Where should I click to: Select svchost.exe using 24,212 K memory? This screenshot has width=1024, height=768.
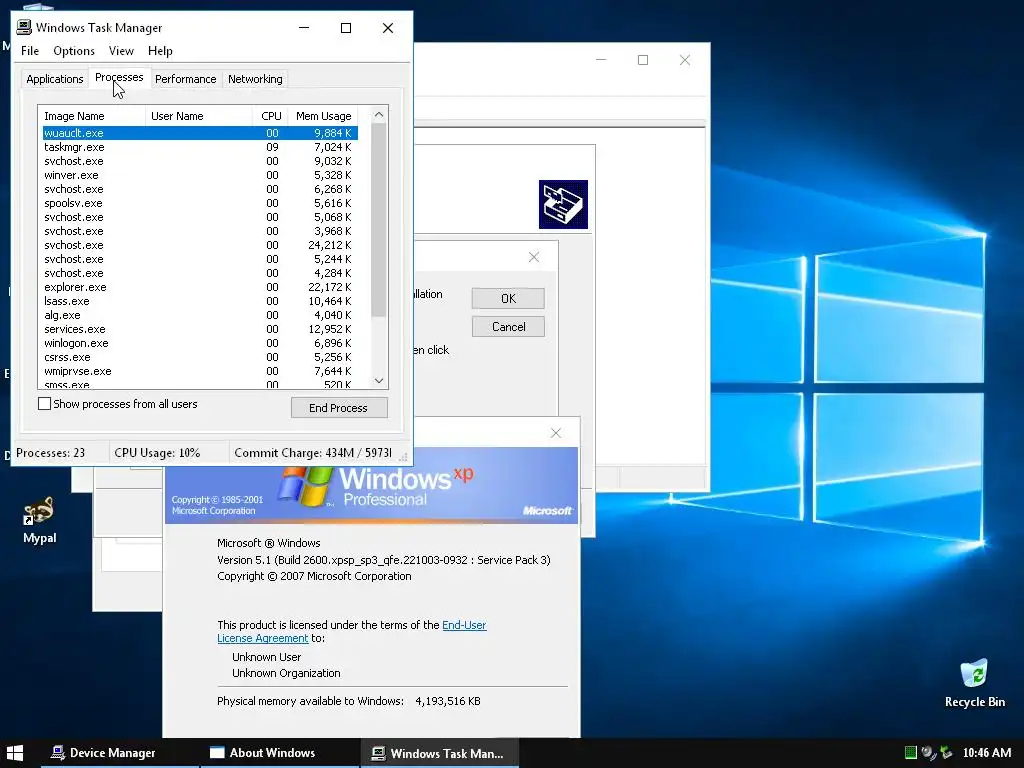click(200, 245)
